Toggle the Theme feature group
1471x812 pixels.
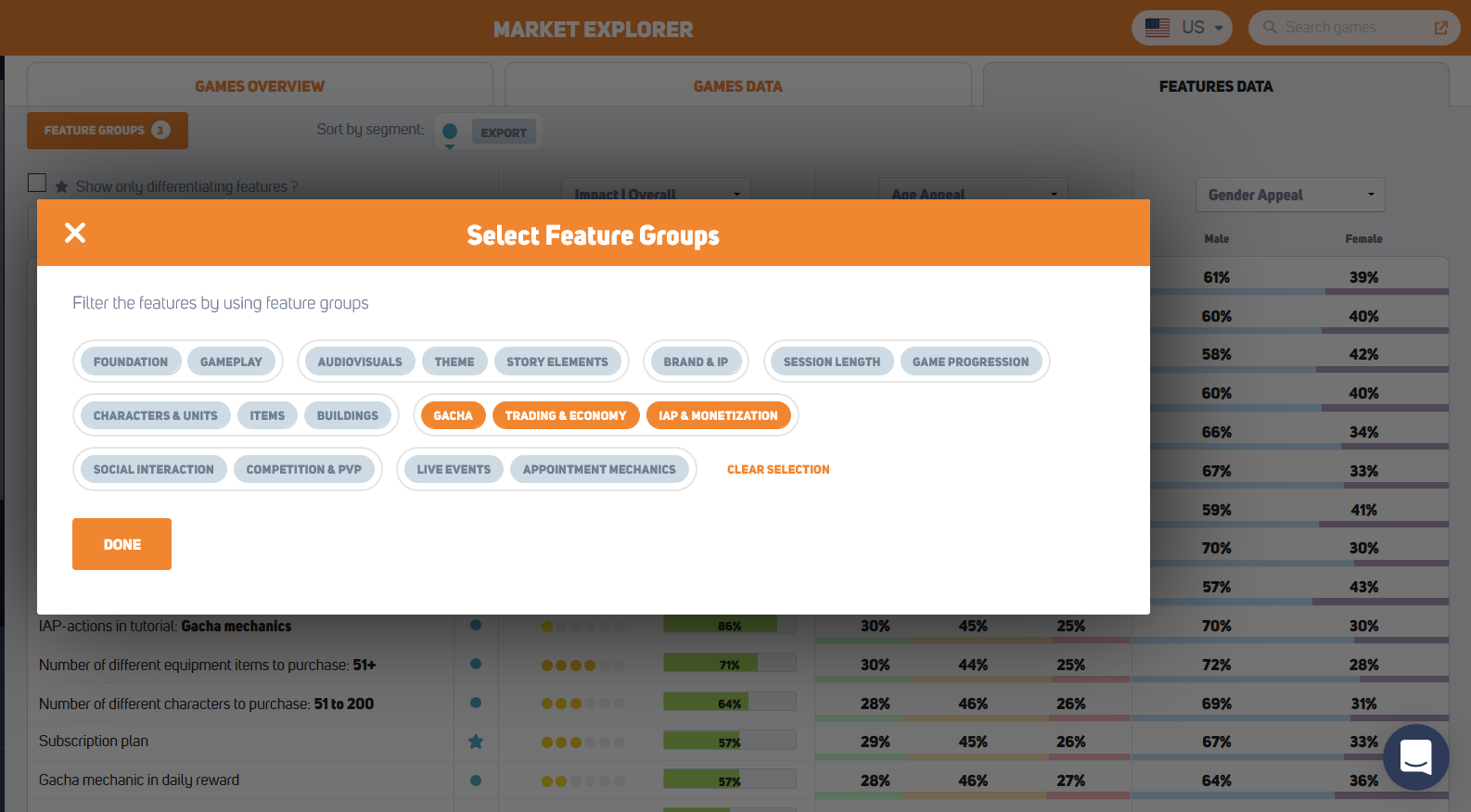[454, 362]
